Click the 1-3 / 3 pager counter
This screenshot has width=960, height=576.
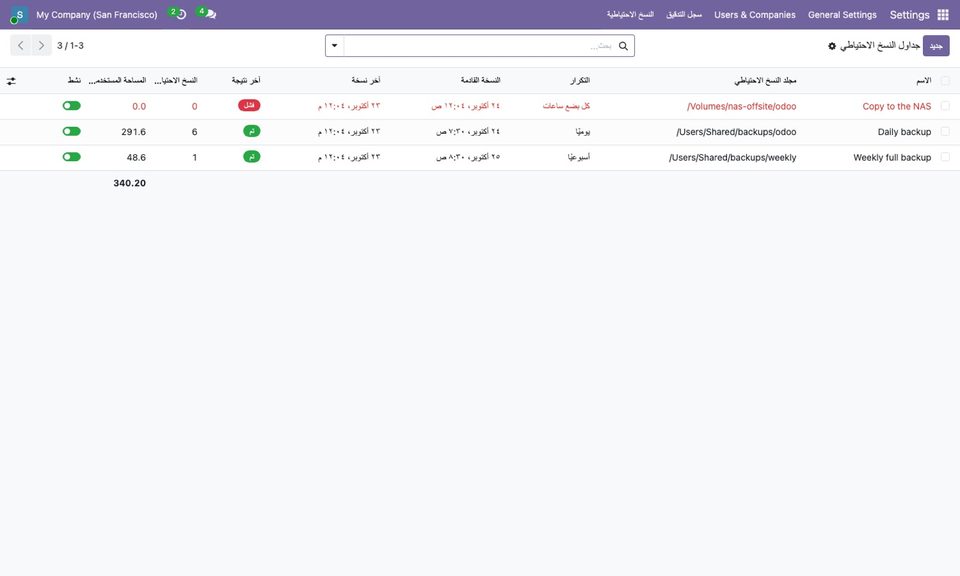coord(70,46)
